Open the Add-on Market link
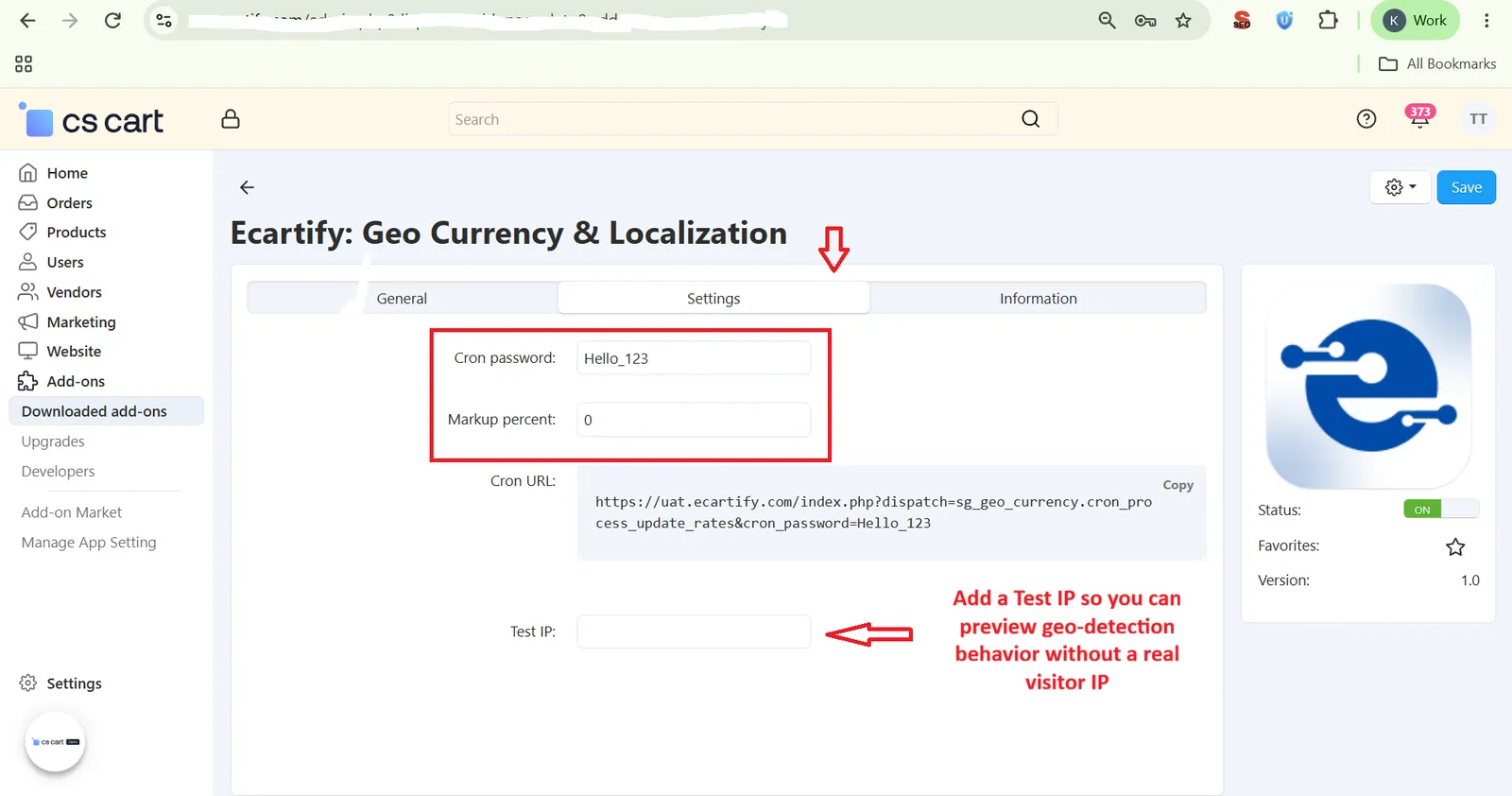The width and height of the screenshot is (1512, 796). click(x=72, y=512)
